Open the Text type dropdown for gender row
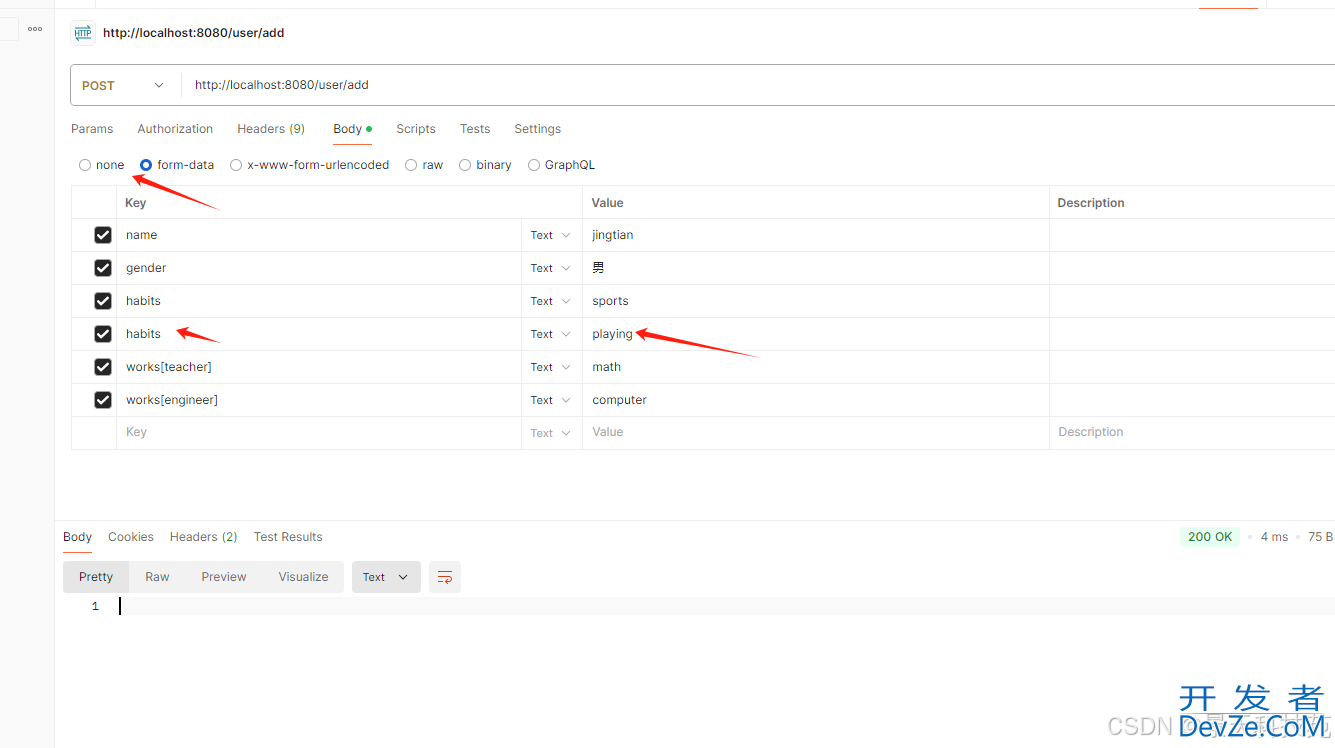1335x748 pixels. (551, 268)
